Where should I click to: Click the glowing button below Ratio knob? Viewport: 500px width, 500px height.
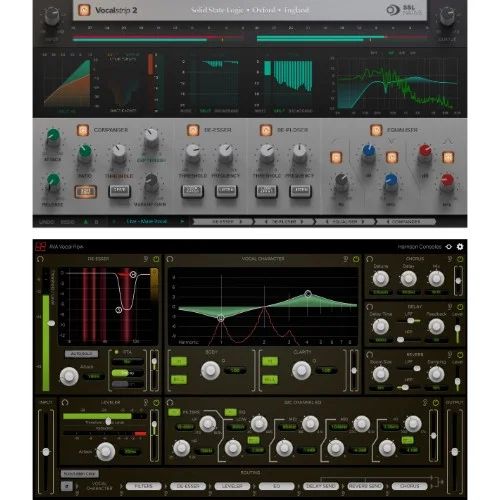coord(86,191)
